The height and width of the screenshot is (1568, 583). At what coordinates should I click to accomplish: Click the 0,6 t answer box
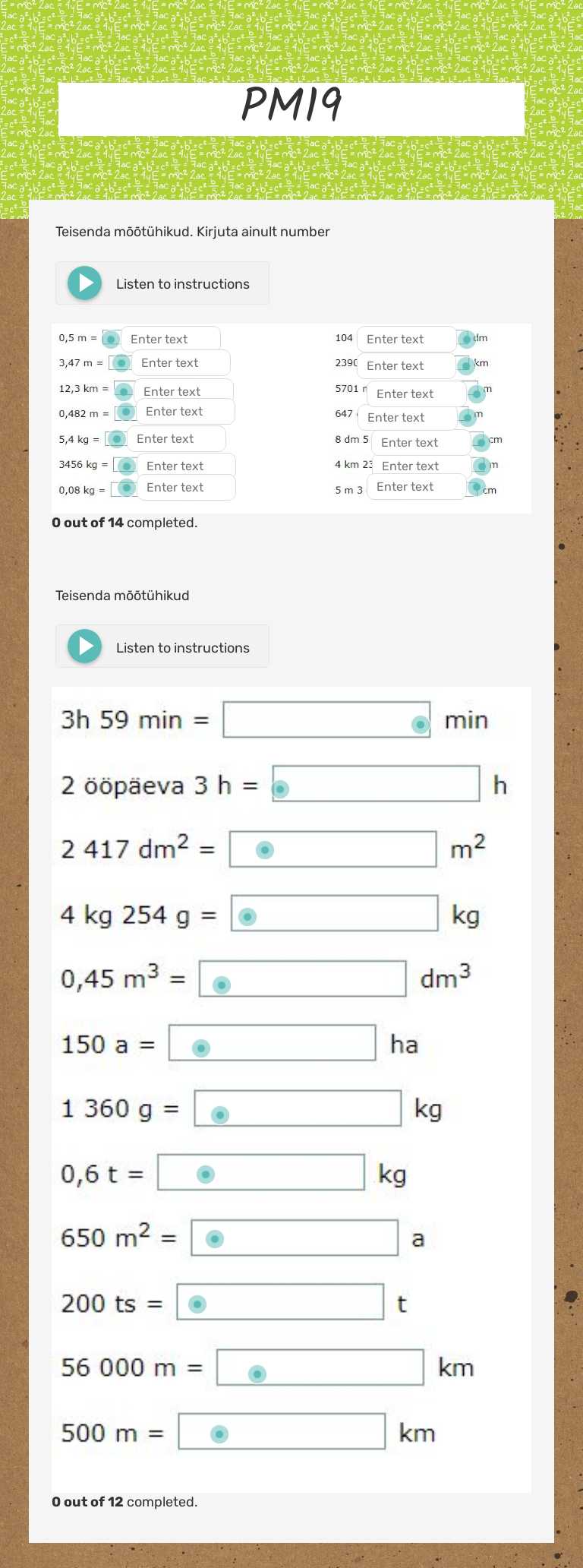pos(260,1173)
